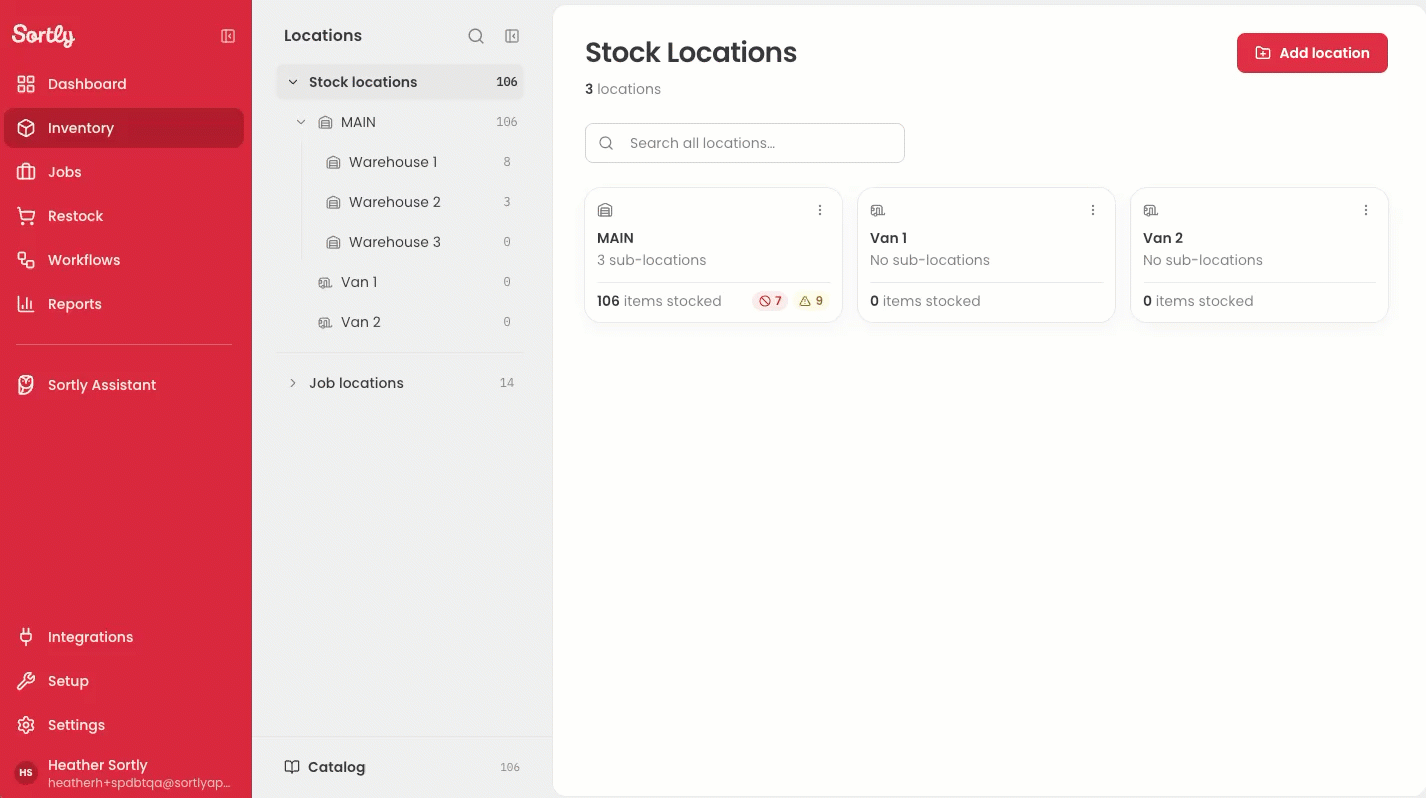Click the yellow low-stock badge showing 9
This screenshot has width=1426, height=798.
click(811, 301)
